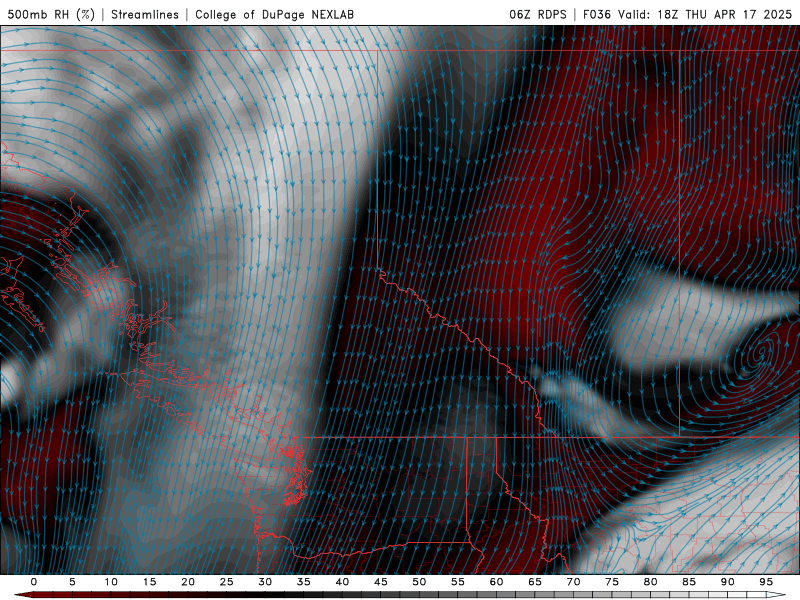This screenshot has width=800, height=600.
Task: Click the 50 label on the color scale
Action: (419, 582)
